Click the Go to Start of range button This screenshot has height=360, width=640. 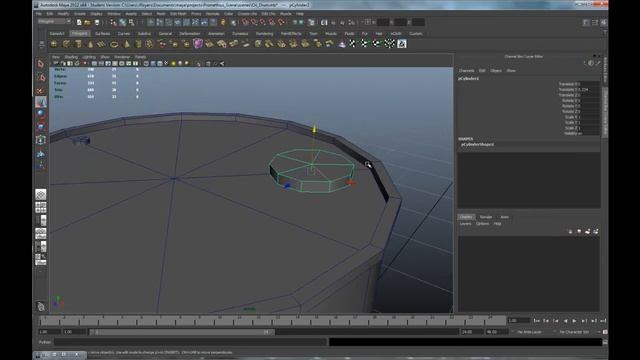click(x=537, y=321)
